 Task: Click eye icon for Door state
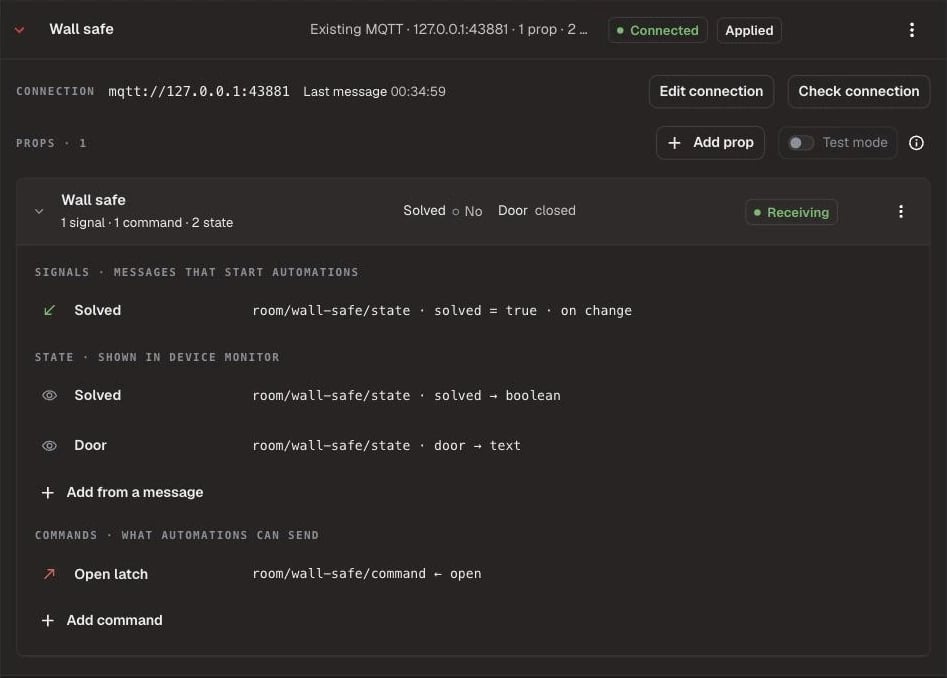50,446
